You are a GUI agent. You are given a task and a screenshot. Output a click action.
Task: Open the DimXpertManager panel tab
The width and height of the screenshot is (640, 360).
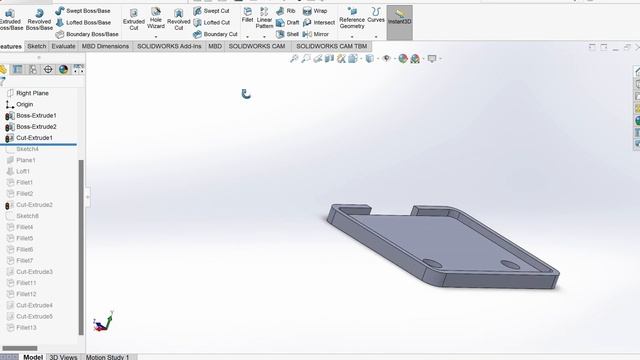pos(48,69)
